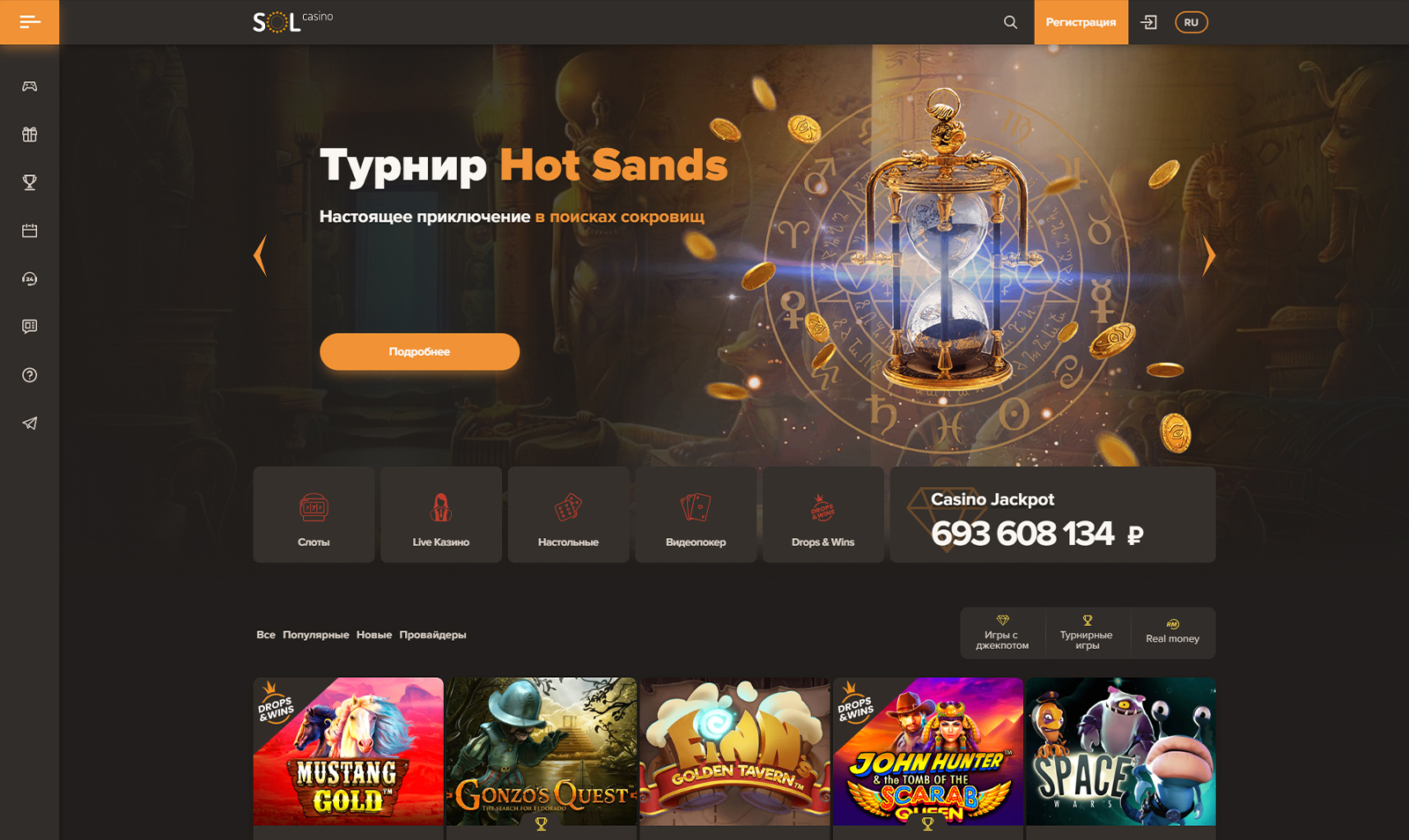Click the login arrow icon
Image resolution: width=1409 pixels, height=840 pixels.
click(1149, 22)
